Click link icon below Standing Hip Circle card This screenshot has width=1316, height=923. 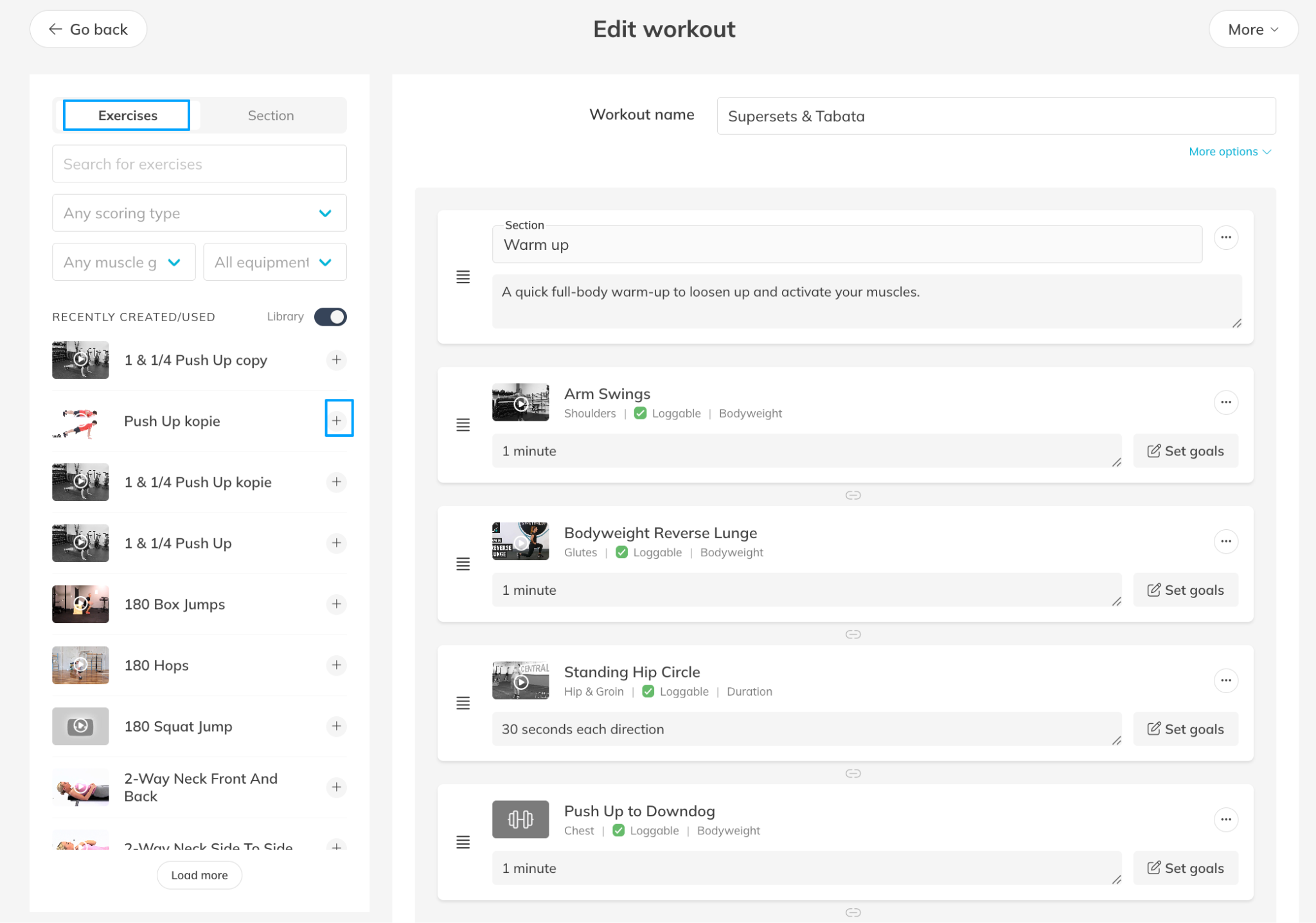pyautogui.click(x=853, y=773)
